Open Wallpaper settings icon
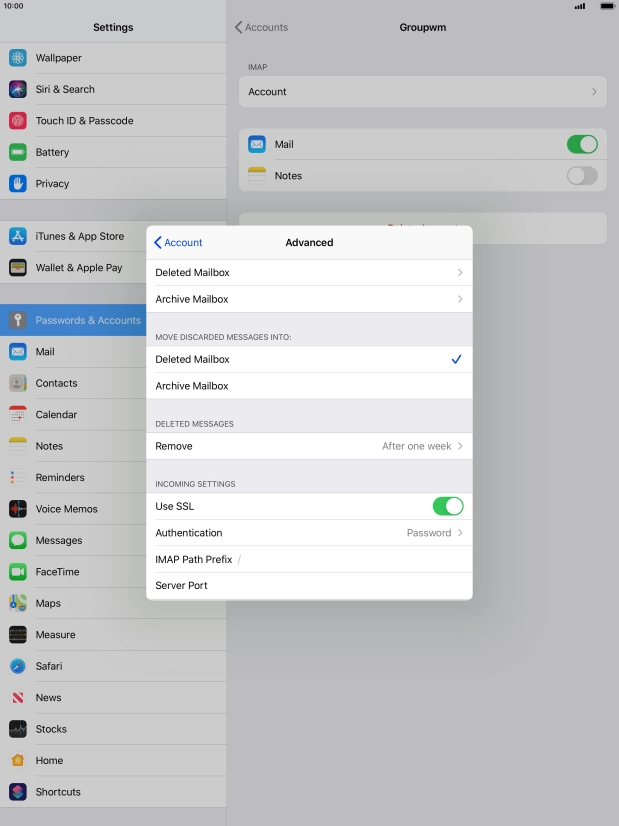Viewport: 619px width, 826px height. click(x=18, y=58)
